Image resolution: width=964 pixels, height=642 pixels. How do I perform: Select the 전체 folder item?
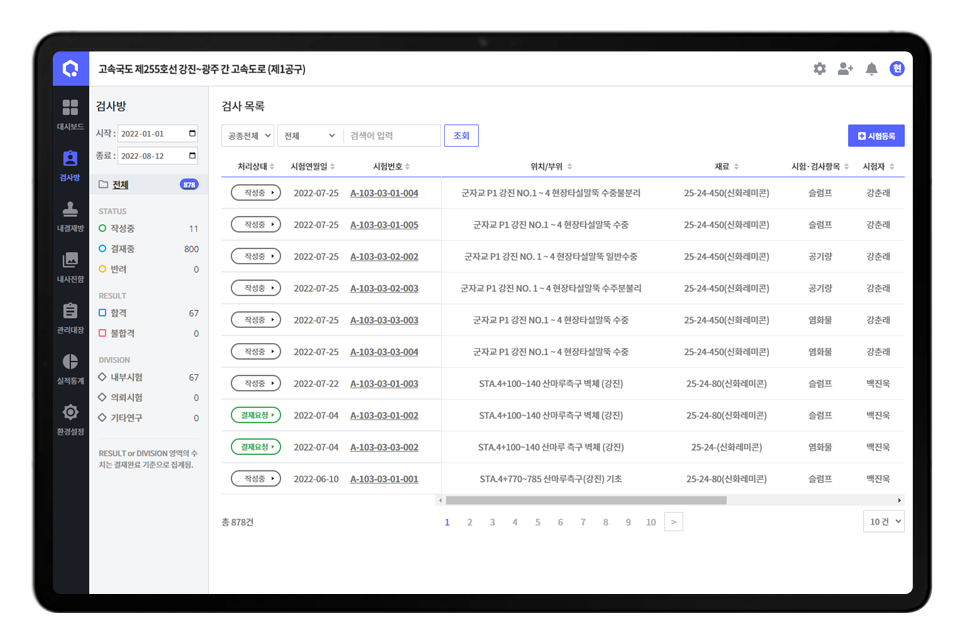pyautogui.click(x=120, y=185)
